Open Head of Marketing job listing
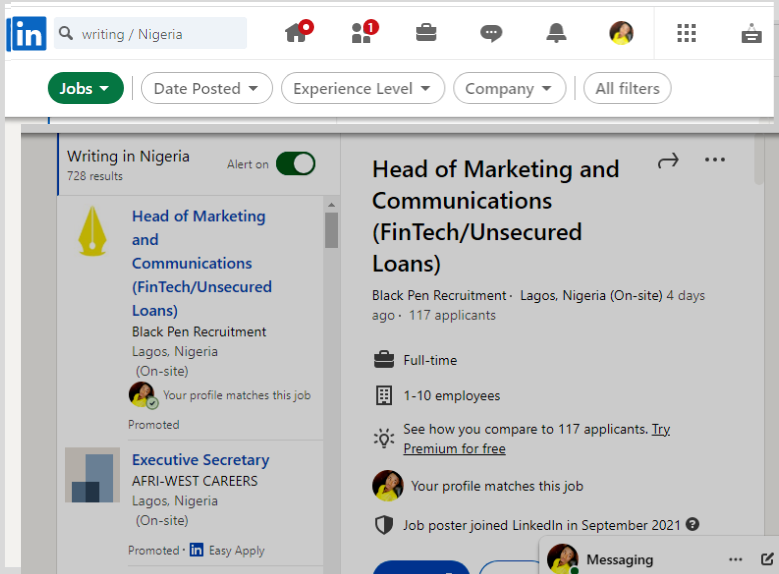This screenshot has height=574, width=779. [x=201, y=263]
